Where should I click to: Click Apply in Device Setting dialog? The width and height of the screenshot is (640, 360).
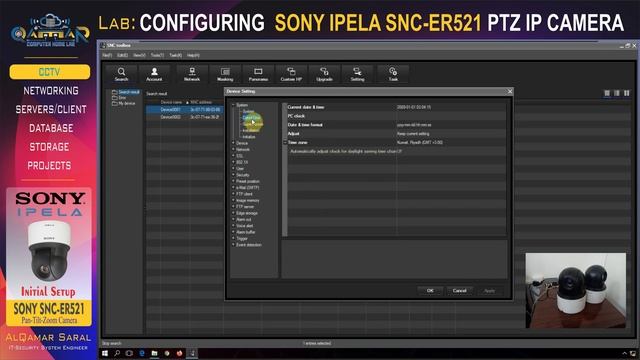[x=489, y=291]
